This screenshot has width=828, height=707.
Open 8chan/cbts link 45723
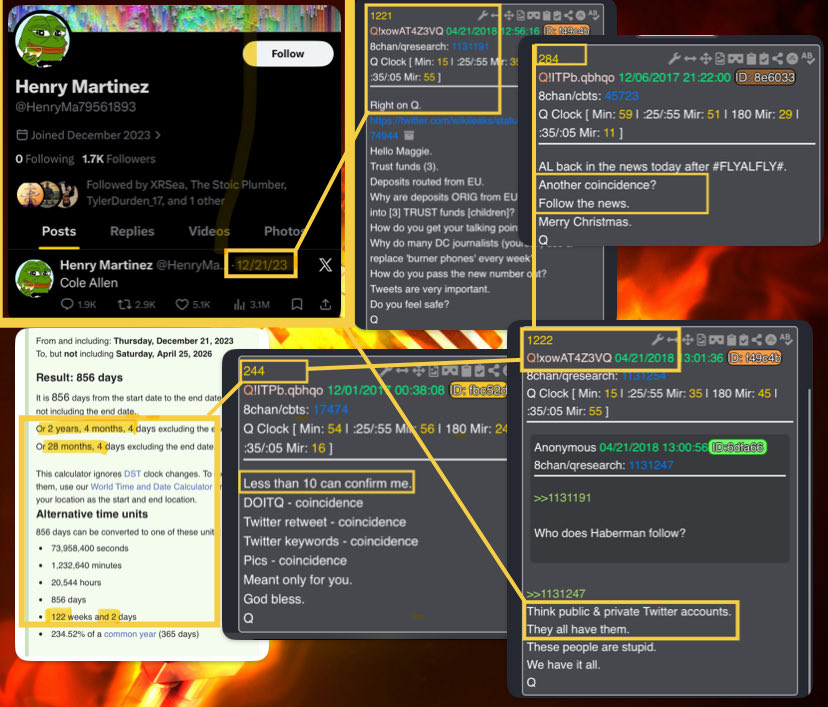point(622,96)
